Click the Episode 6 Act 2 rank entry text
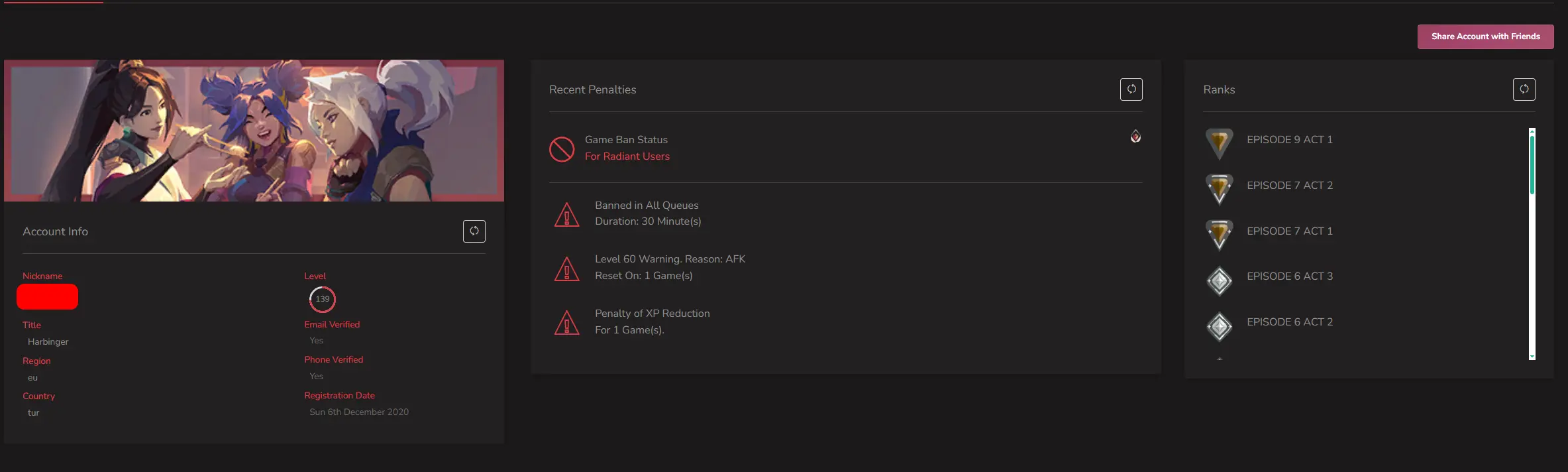Image resolution: width=1568 pixels, height=472 pixels. [x=1289, y=322]
